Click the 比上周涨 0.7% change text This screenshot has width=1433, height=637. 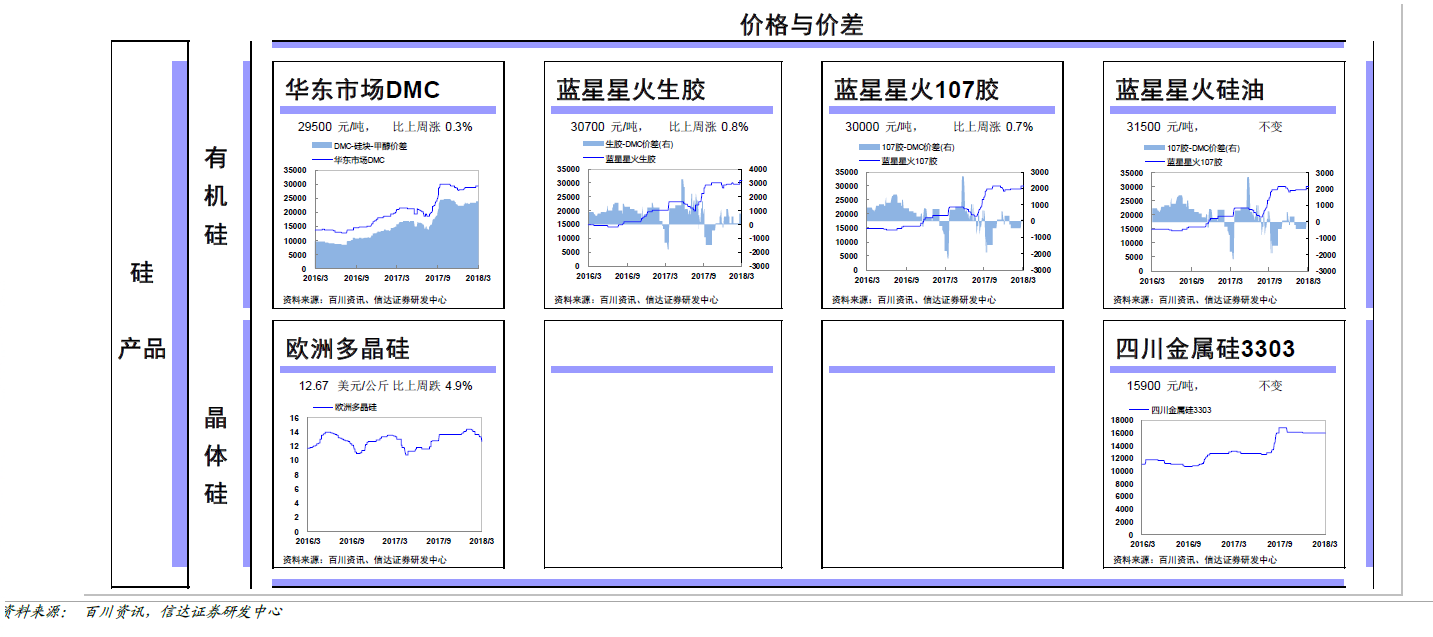[992, 127]
